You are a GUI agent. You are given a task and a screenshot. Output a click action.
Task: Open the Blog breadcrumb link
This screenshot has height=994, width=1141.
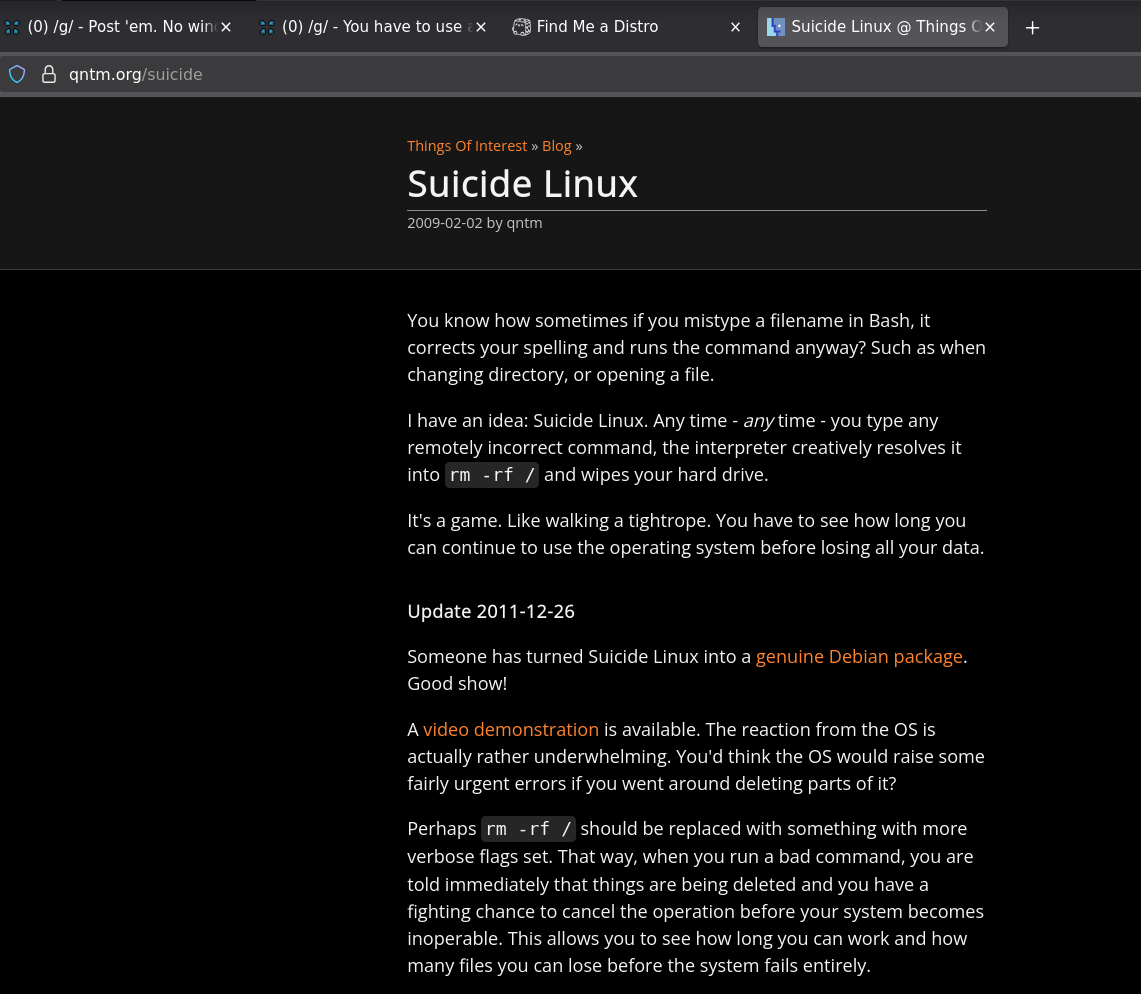pyautogui.click(x=557, y=146)
